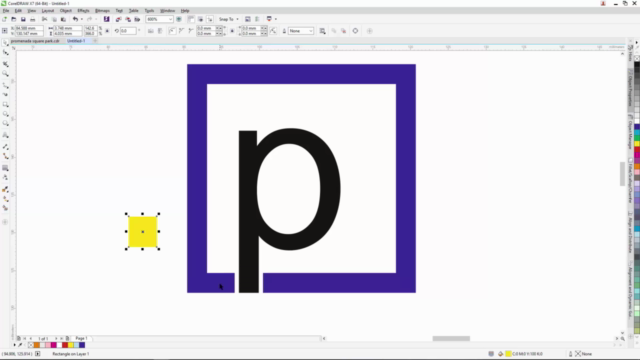
Task: Pick the magenta document palette swatch
Action: [53, 345]
